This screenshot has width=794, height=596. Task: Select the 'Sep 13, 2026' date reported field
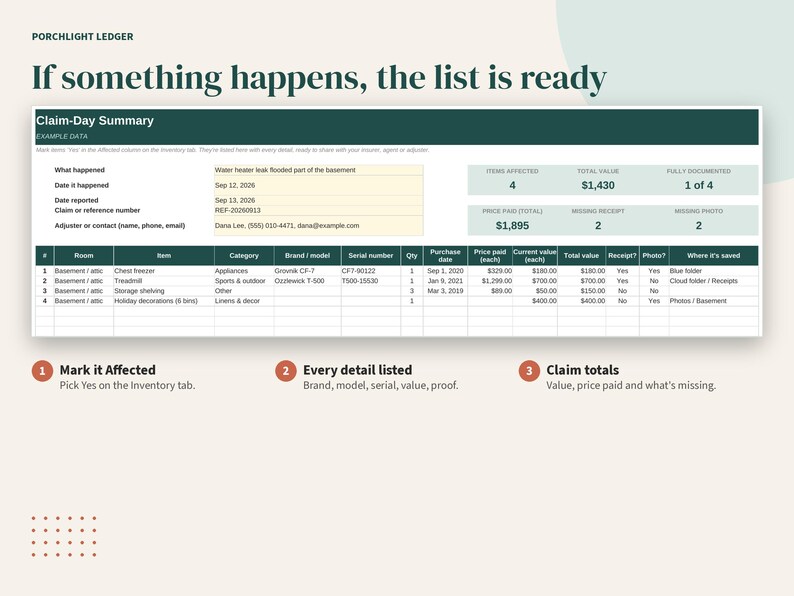point(319,201)
